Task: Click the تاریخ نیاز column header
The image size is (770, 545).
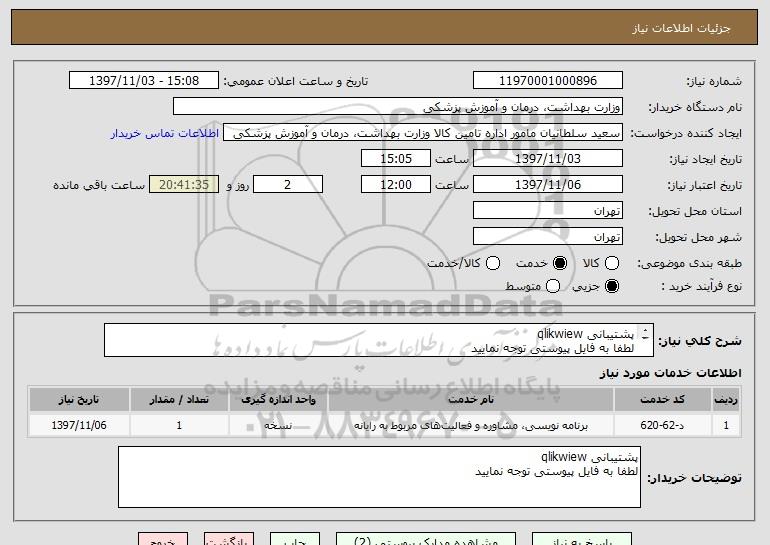Action: [79, 400]
